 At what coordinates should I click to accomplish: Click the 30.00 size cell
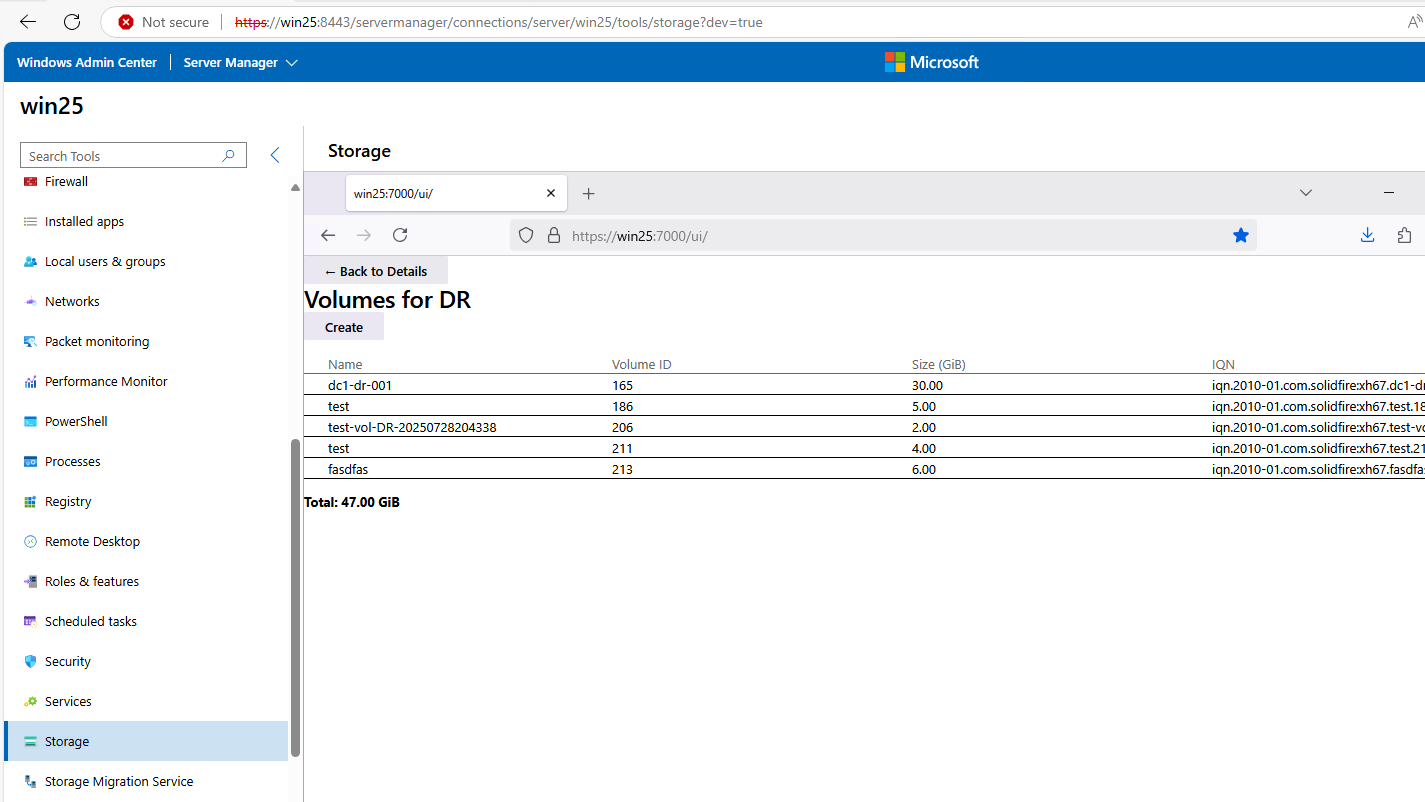pos(927,385)
